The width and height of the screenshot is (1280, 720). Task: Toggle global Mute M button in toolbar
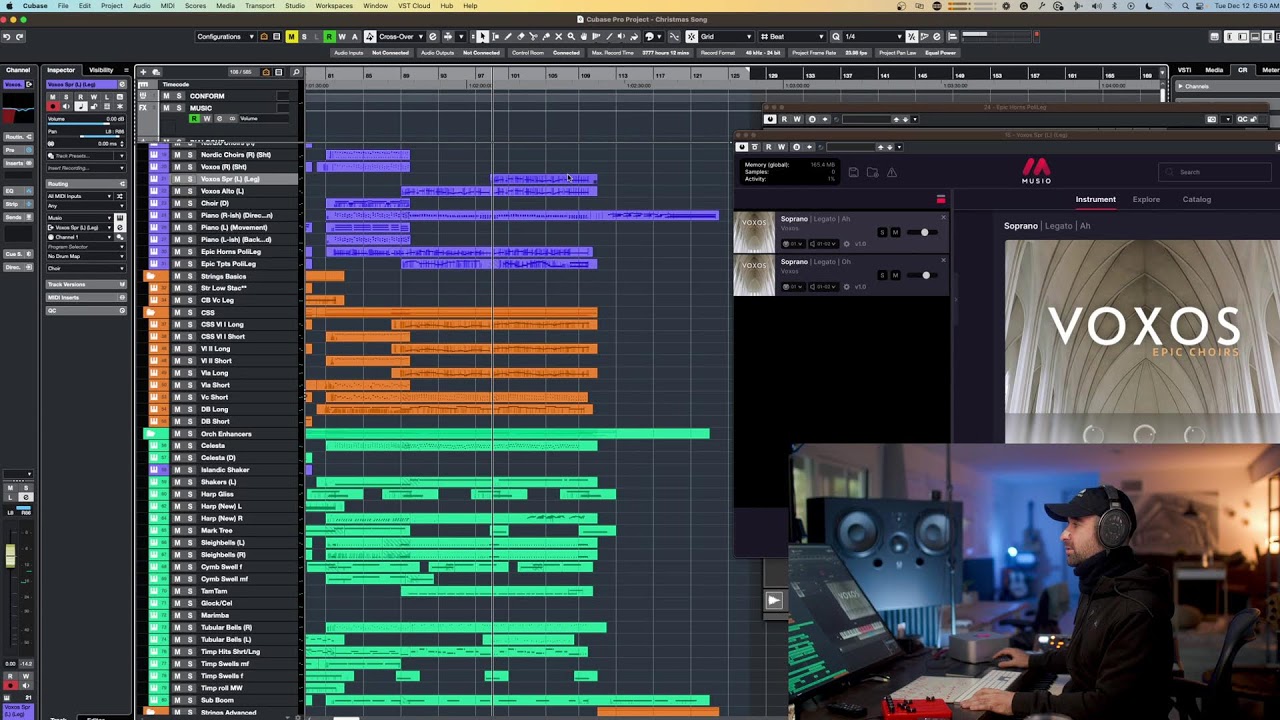(291, 37)
